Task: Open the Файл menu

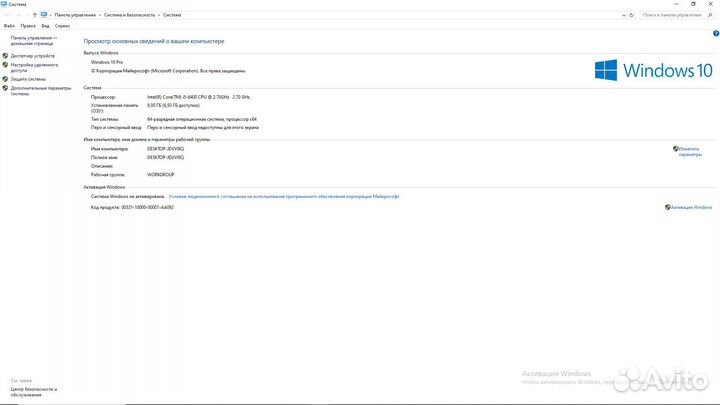Action: [9, 25]
